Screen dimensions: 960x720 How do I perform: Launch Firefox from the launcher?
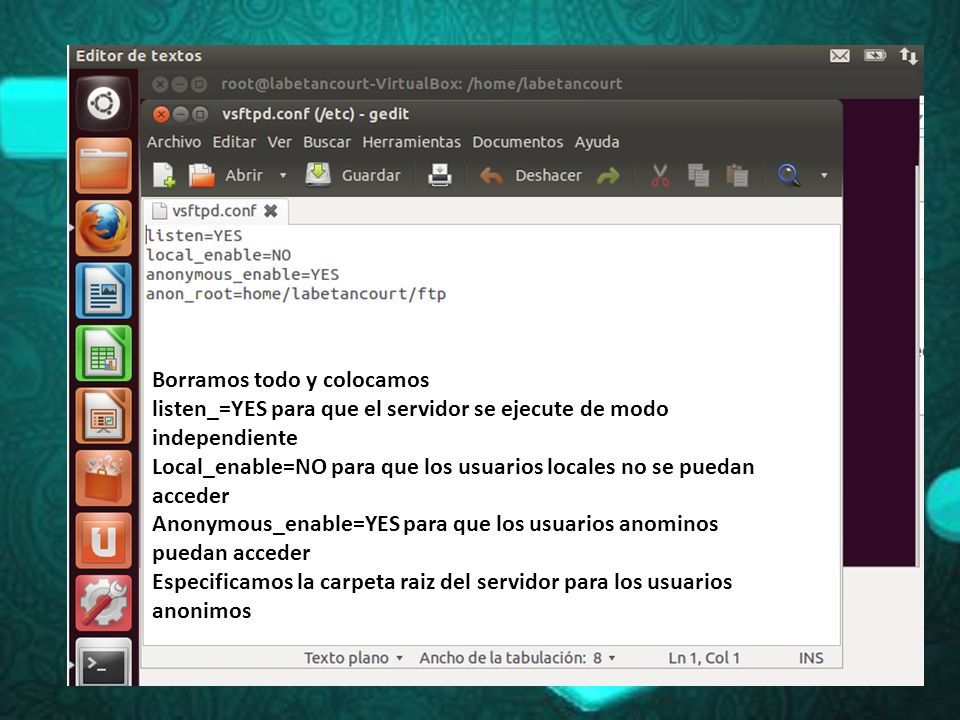tap(103, 228)
